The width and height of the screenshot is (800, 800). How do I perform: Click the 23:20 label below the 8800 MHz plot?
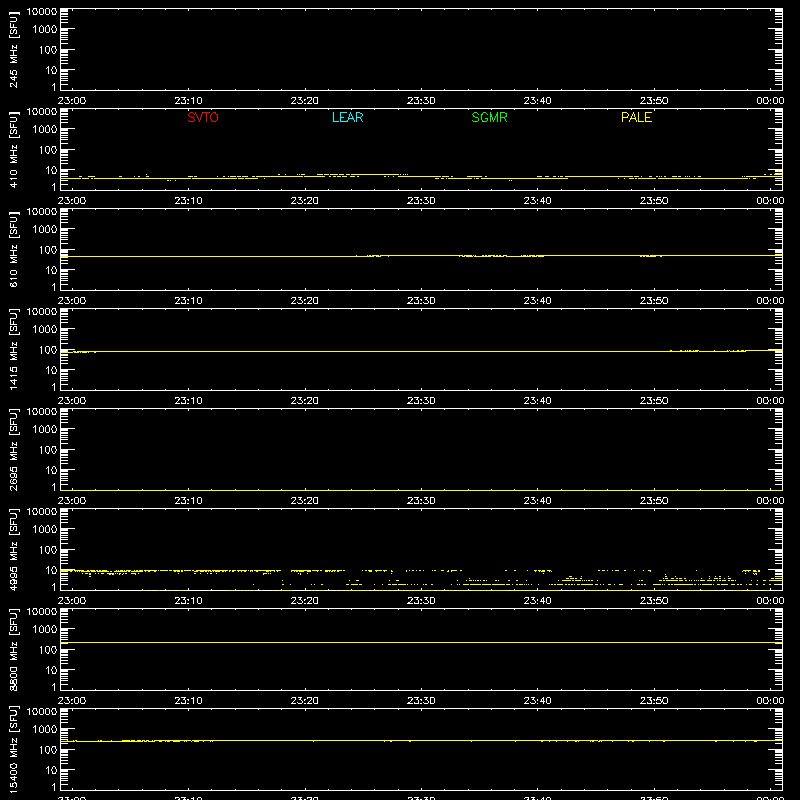[305, 701]
